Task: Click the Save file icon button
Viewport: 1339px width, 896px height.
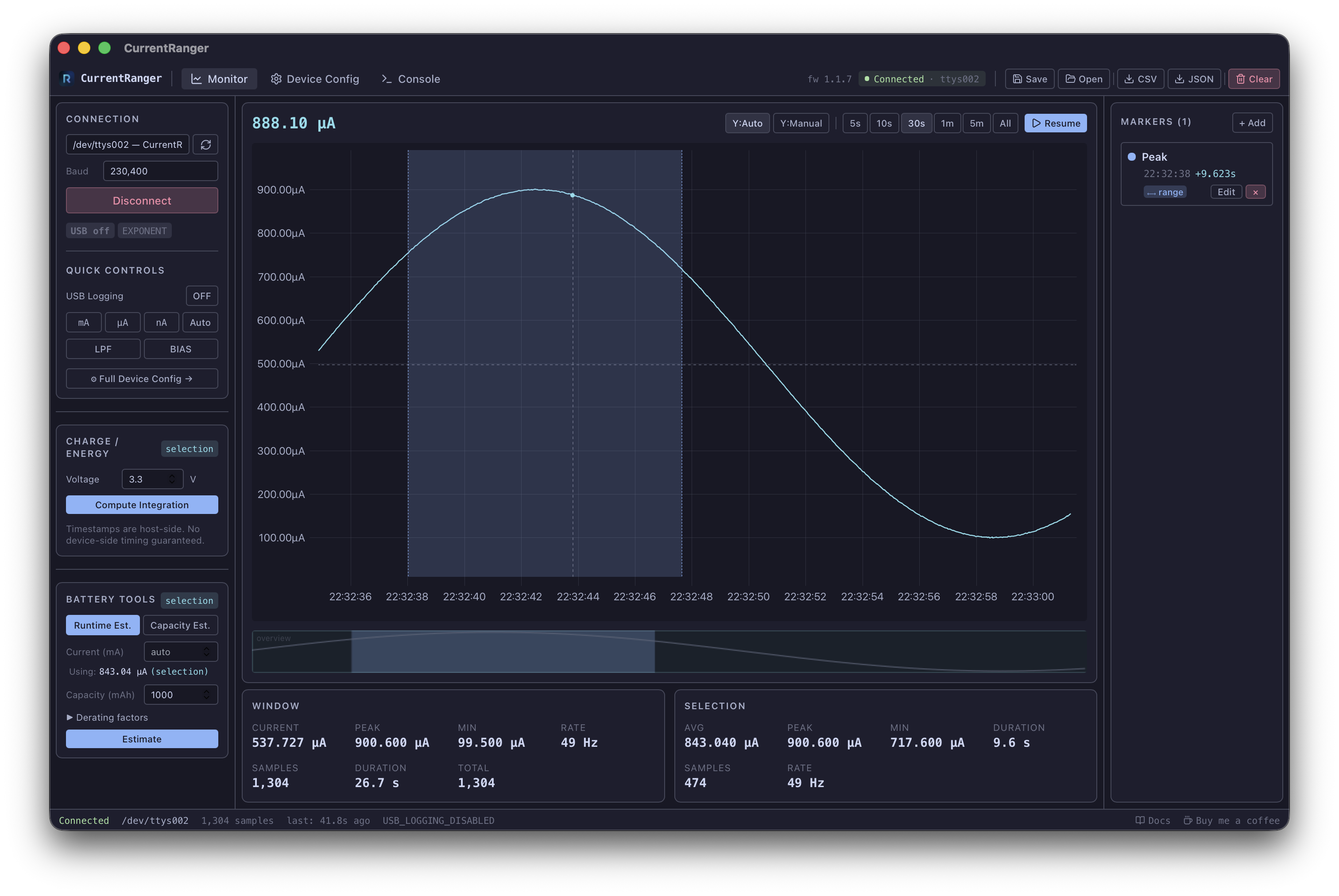Action: 1029,79
